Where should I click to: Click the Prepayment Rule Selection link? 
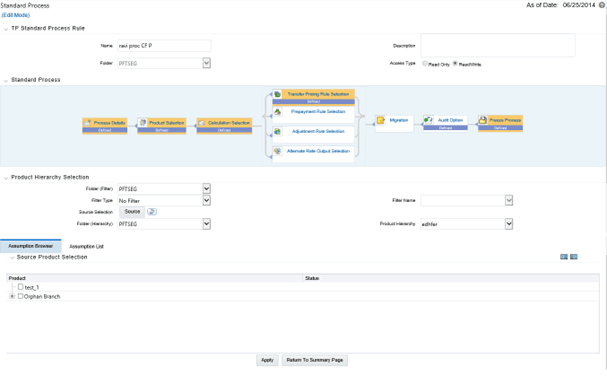click(x=318, y=112)
